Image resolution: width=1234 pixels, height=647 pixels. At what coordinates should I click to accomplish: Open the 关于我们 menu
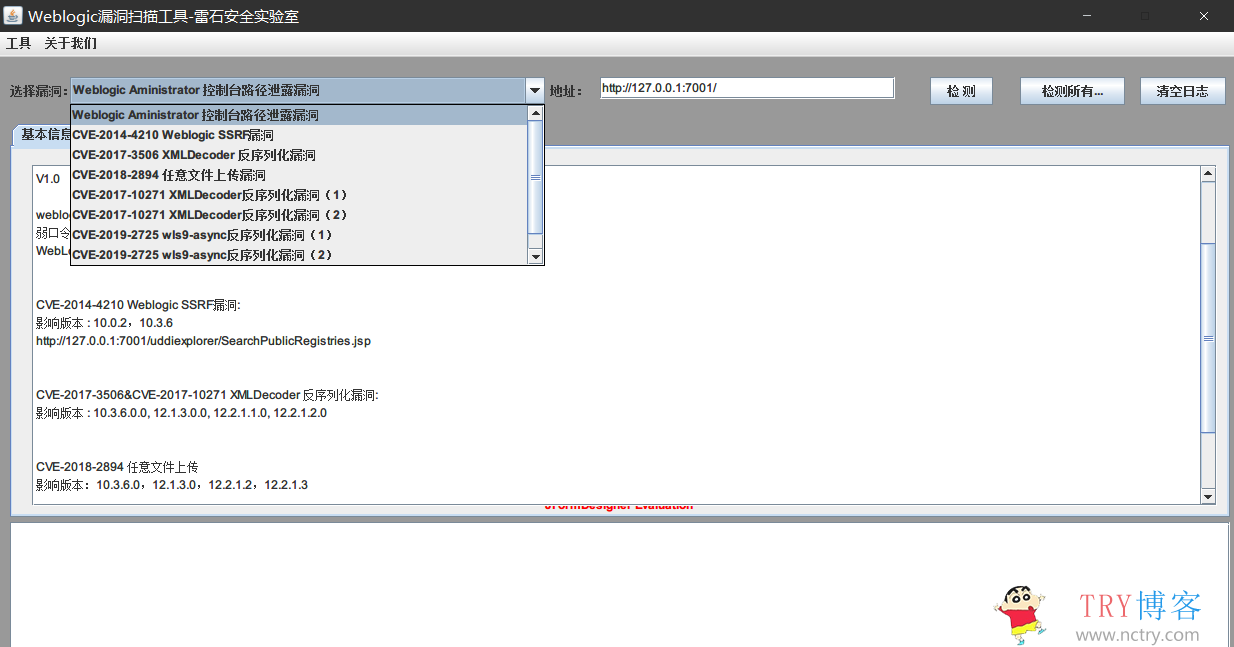tap(71, 43)
